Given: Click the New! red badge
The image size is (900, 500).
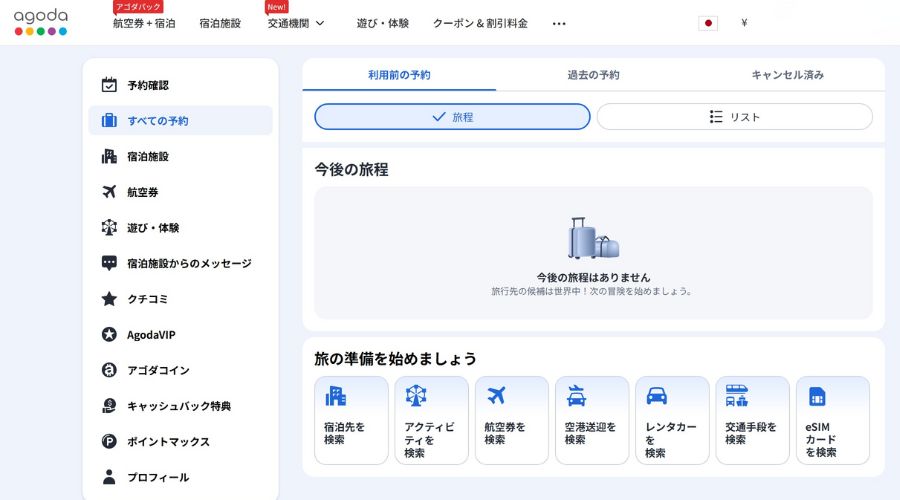Looking at the screenshot, I should click(277, 7).
